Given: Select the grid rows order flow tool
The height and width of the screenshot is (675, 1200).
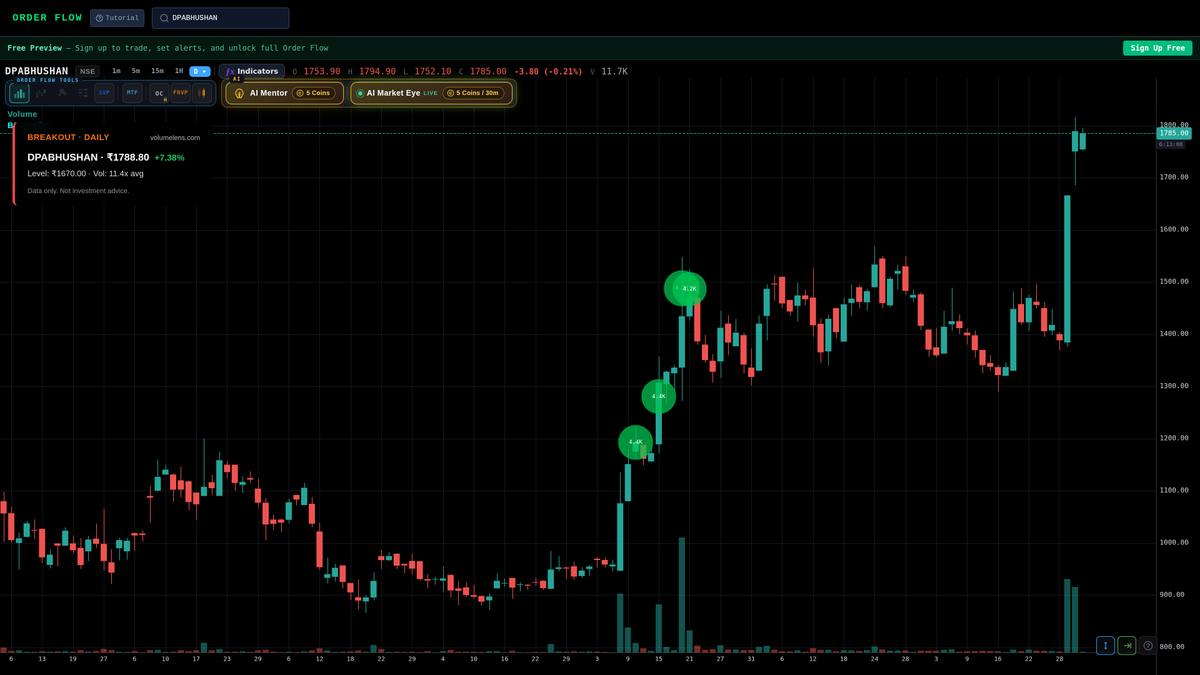Looking at the screenshot, I should coord(83,93).
